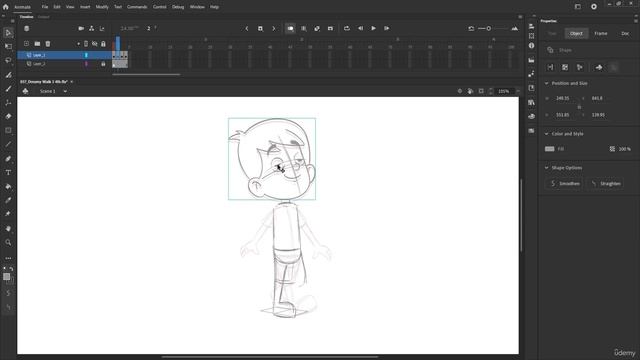Go to previous keyframe arrow
Viewport: 640px width, 360px height.
click(247, 29)
